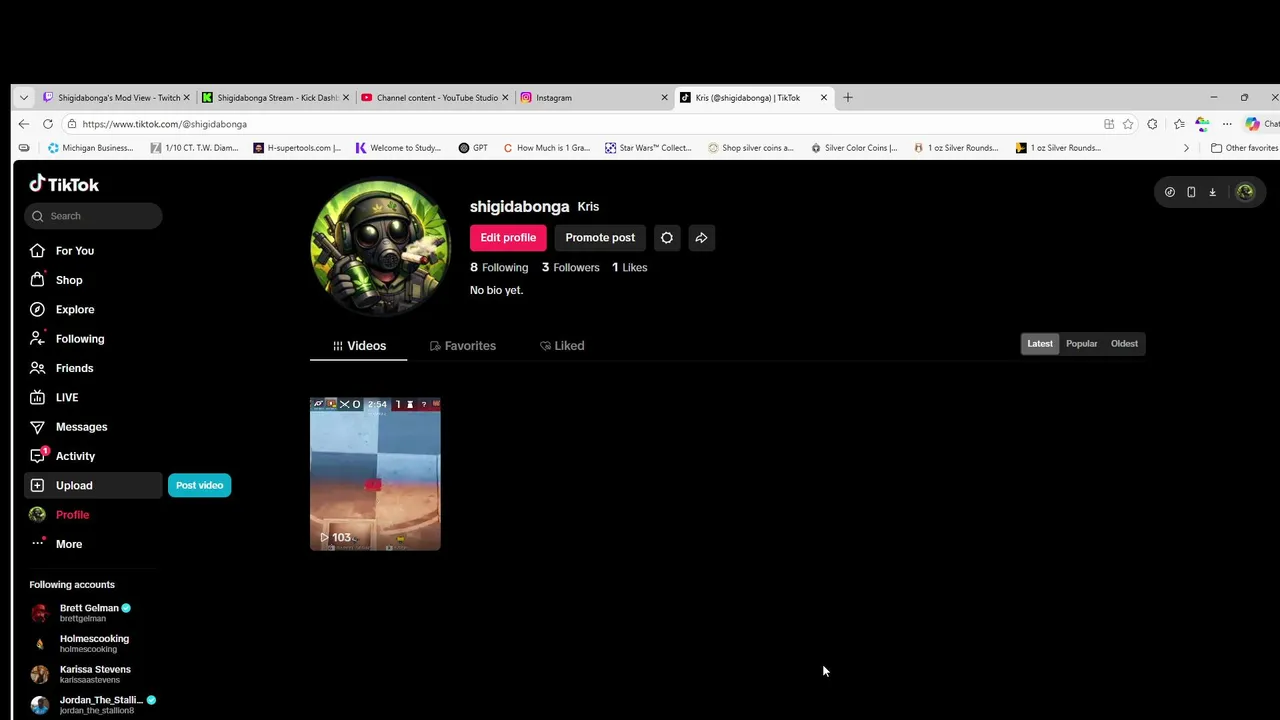Image resolution: width=1280 pixels, height=720 pixels.
Task: Open browser extensions puzzle icon
Action: pos(1153,124)
